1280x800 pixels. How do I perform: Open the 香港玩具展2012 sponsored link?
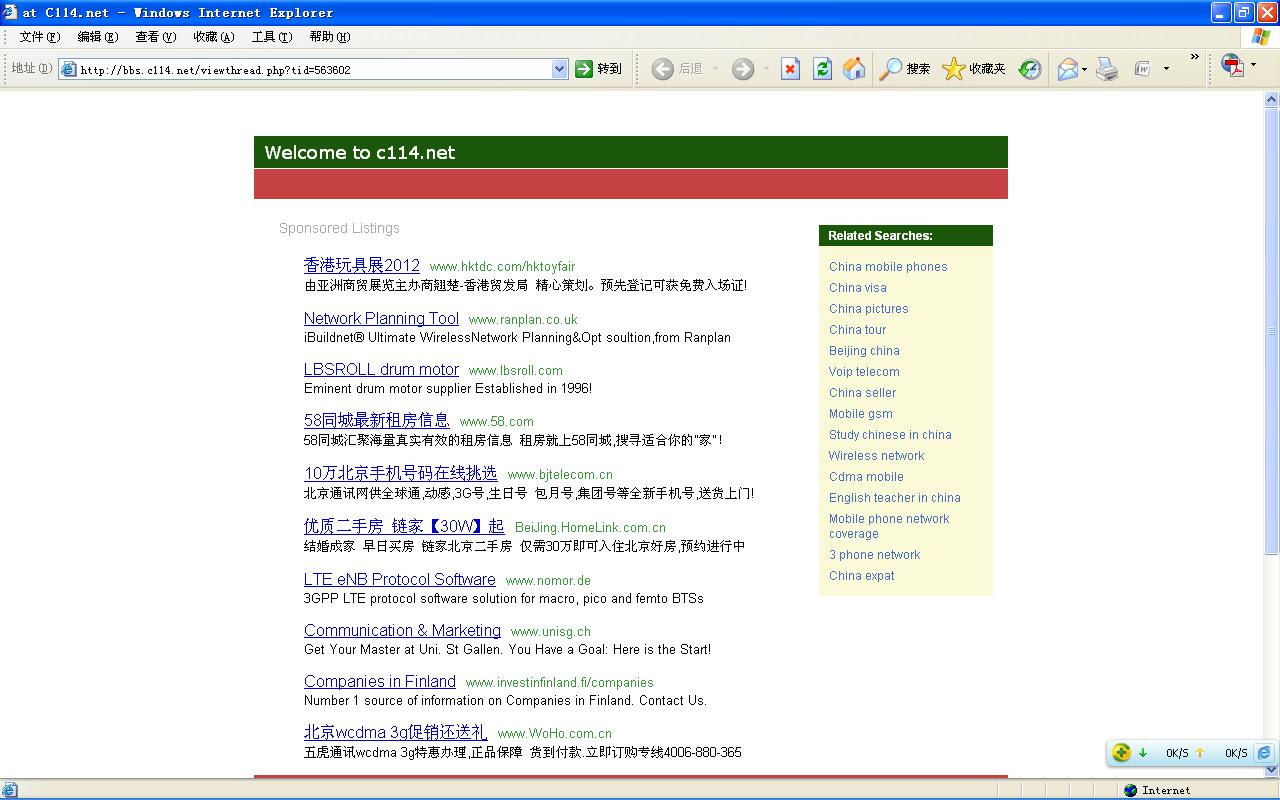pos(362,265)
